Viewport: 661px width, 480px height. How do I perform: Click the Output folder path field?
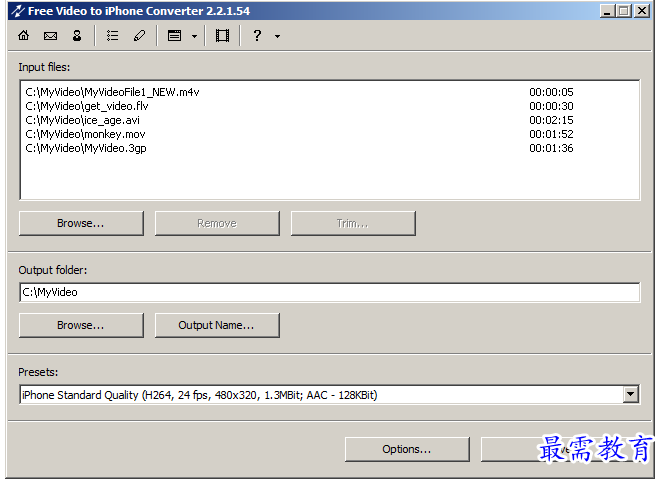(330, 292)
